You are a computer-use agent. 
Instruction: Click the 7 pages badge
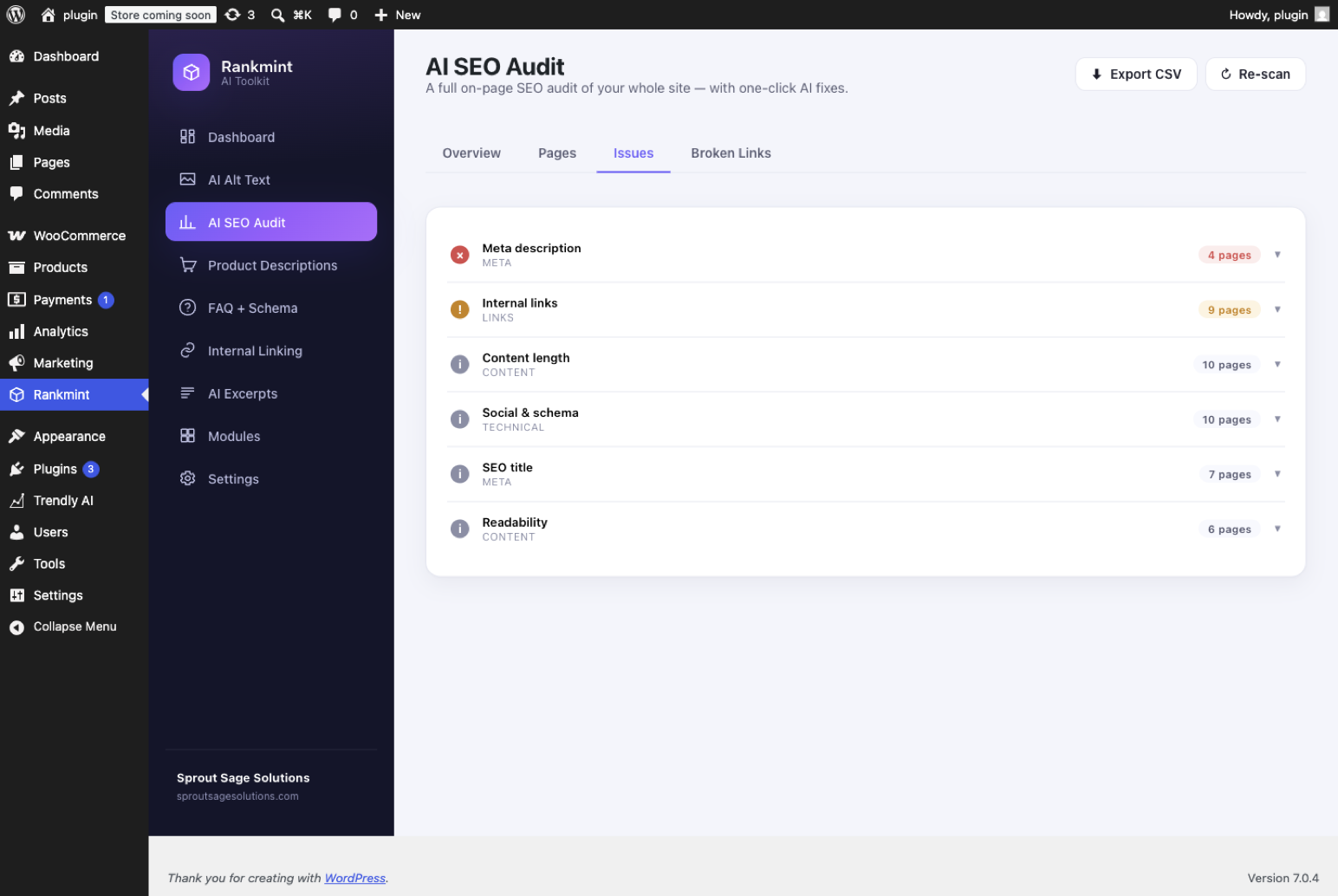(x=1229, y=474)
